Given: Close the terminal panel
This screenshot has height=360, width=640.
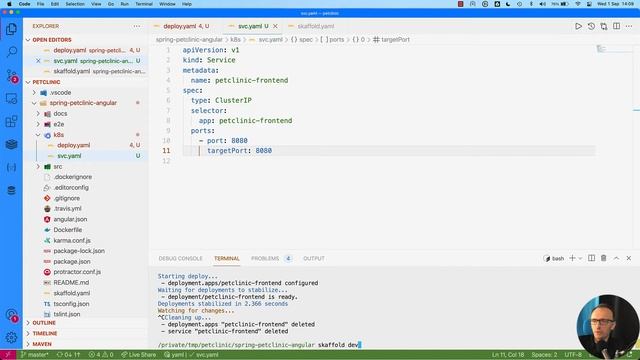Looking at the screenshot, I should (x=629, y=258).
